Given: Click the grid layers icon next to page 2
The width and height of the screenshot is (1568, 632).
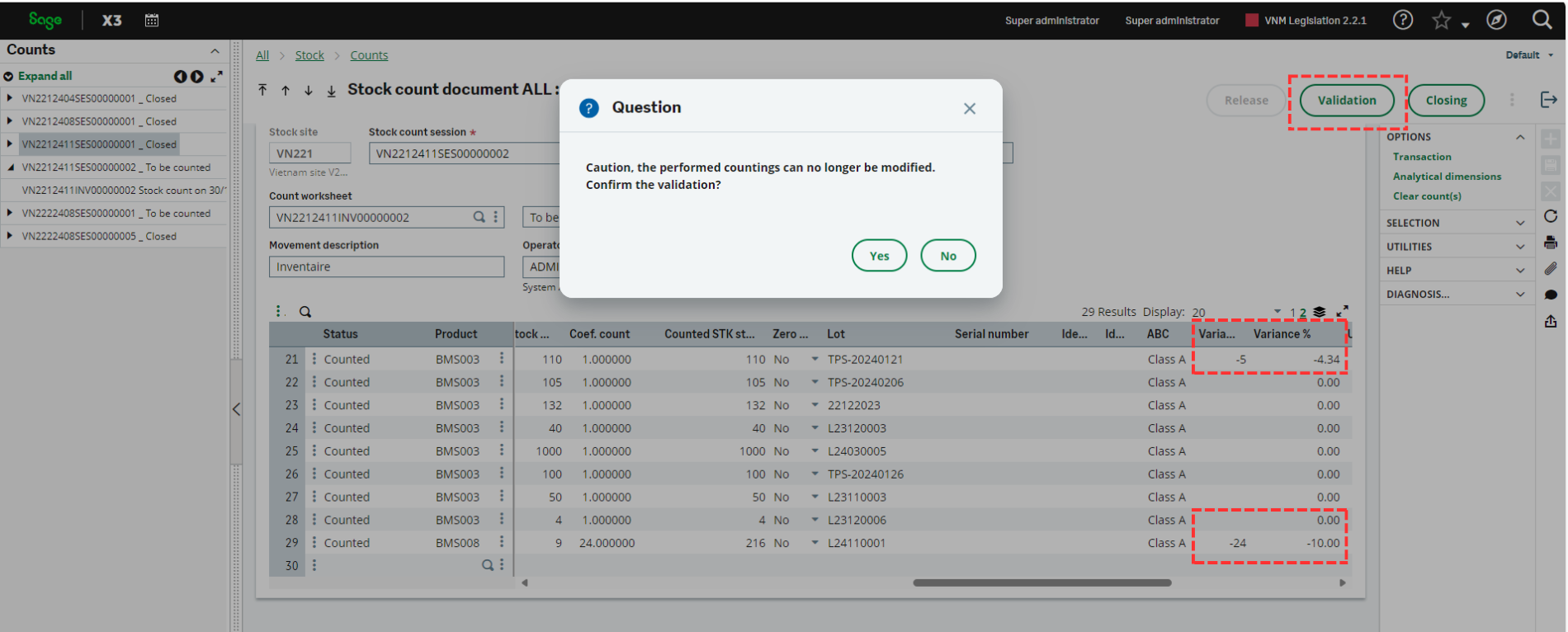Looking at the screenshot, I should (x=1319, y=312).
